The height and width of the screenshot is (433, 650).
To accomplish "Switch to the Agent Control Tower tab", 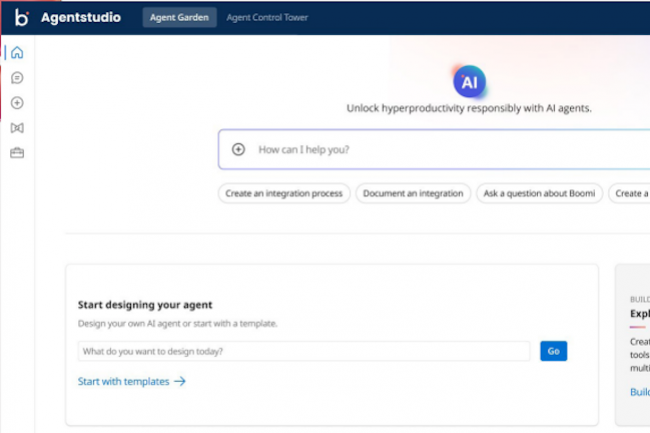I will (x=267, y=17).
